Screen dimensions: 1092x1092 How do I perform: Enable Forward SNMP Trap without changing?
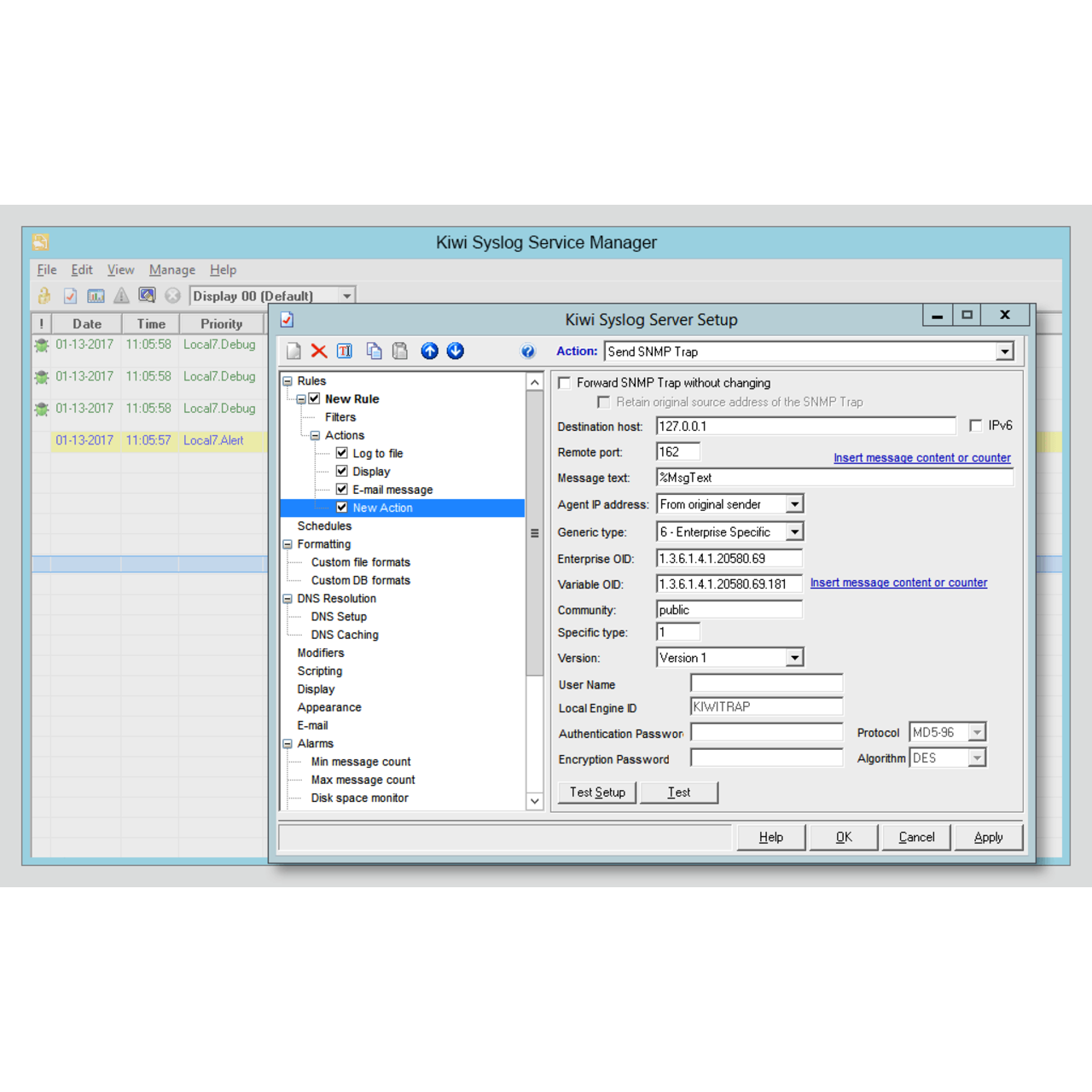coord(564,382)
